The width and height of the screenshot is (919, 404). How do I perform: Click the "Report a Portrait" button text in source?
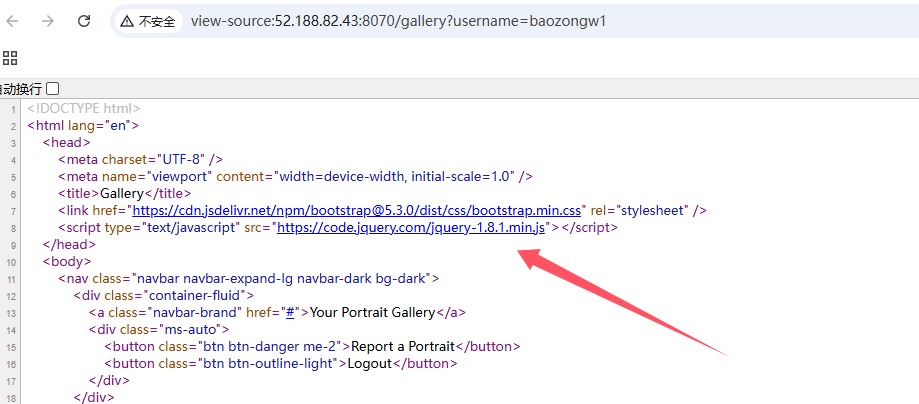398,346
